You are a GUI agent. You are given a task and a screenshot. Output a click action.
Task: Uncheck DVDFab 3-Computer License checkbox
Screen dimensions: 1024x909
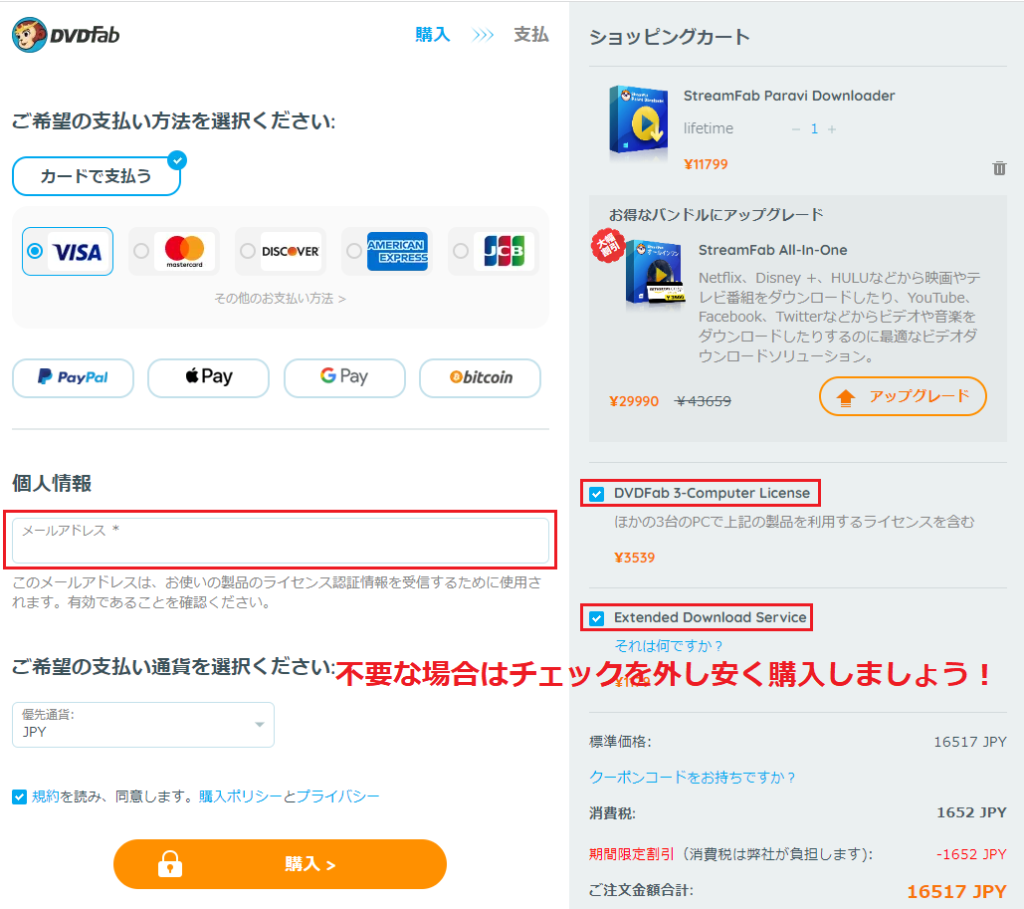[x=596, y=494]
